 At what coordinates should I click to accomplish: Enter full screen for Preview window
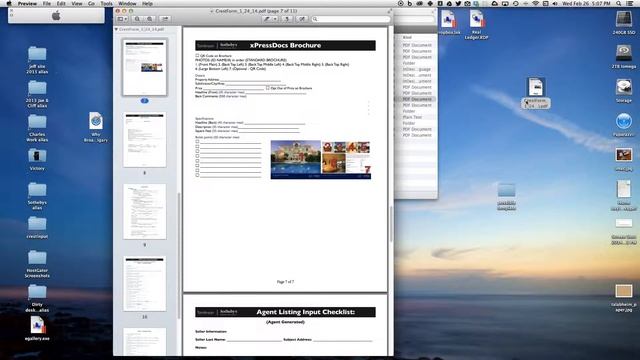coord(389,11)
